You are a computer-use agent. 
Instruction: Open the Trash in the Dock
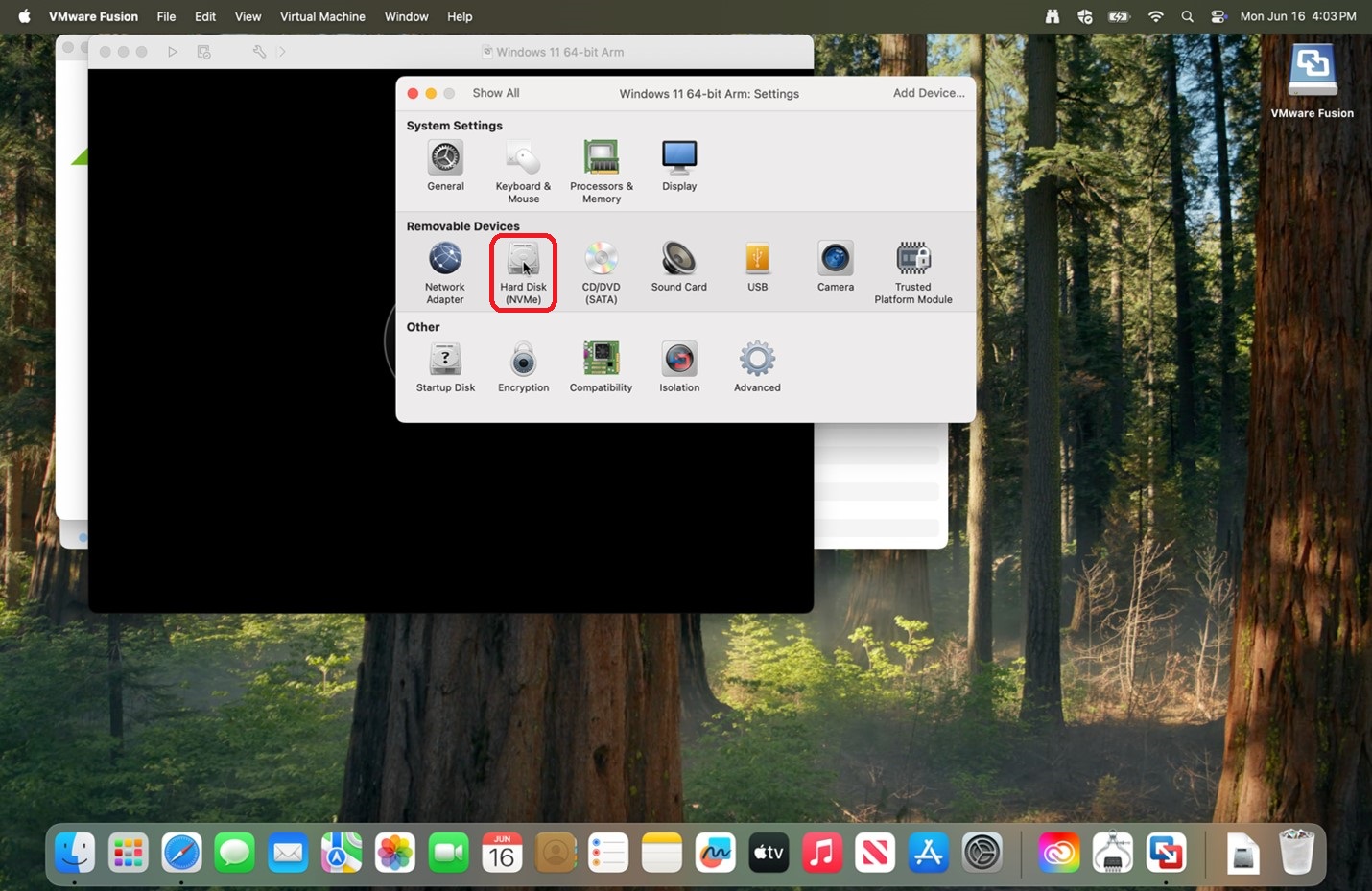click(1296, 852)
